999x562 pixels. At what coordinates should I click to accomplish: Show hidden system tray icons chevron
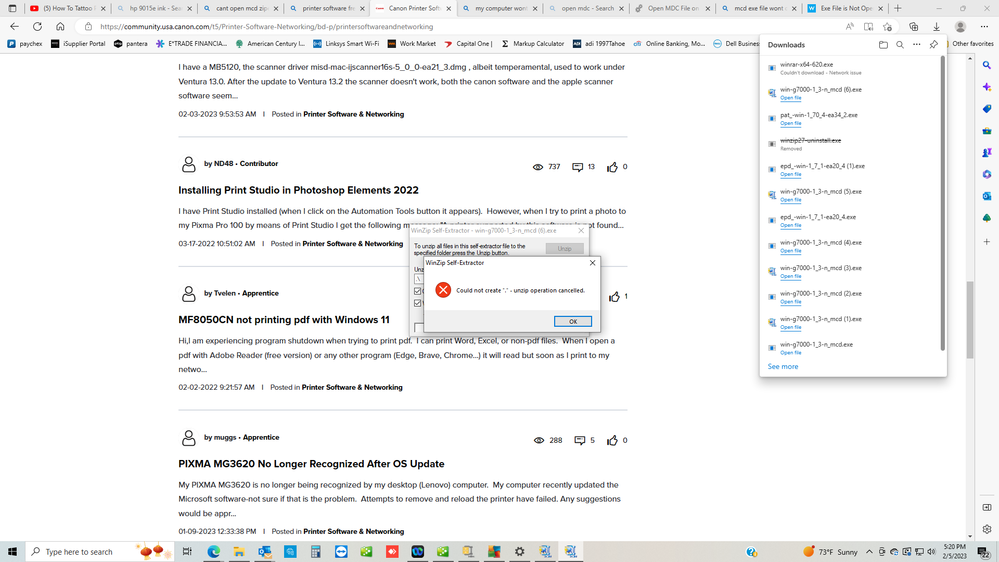tap(869, 552)
